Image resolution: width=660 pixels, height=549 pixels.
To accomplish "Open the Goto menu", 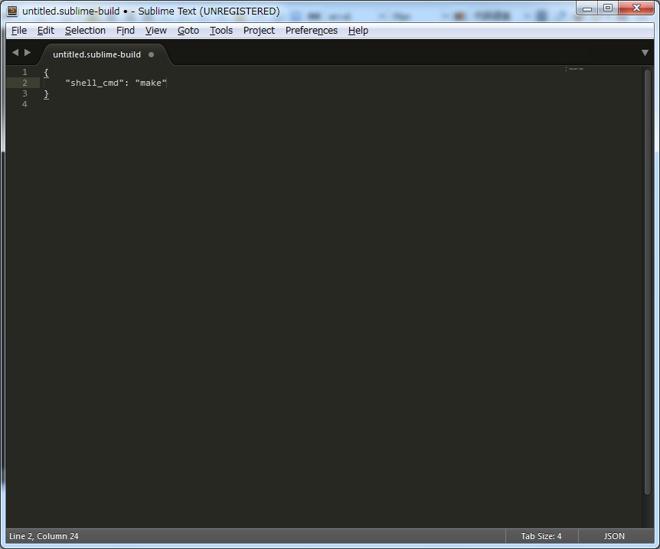I will [x=188, y=30].
